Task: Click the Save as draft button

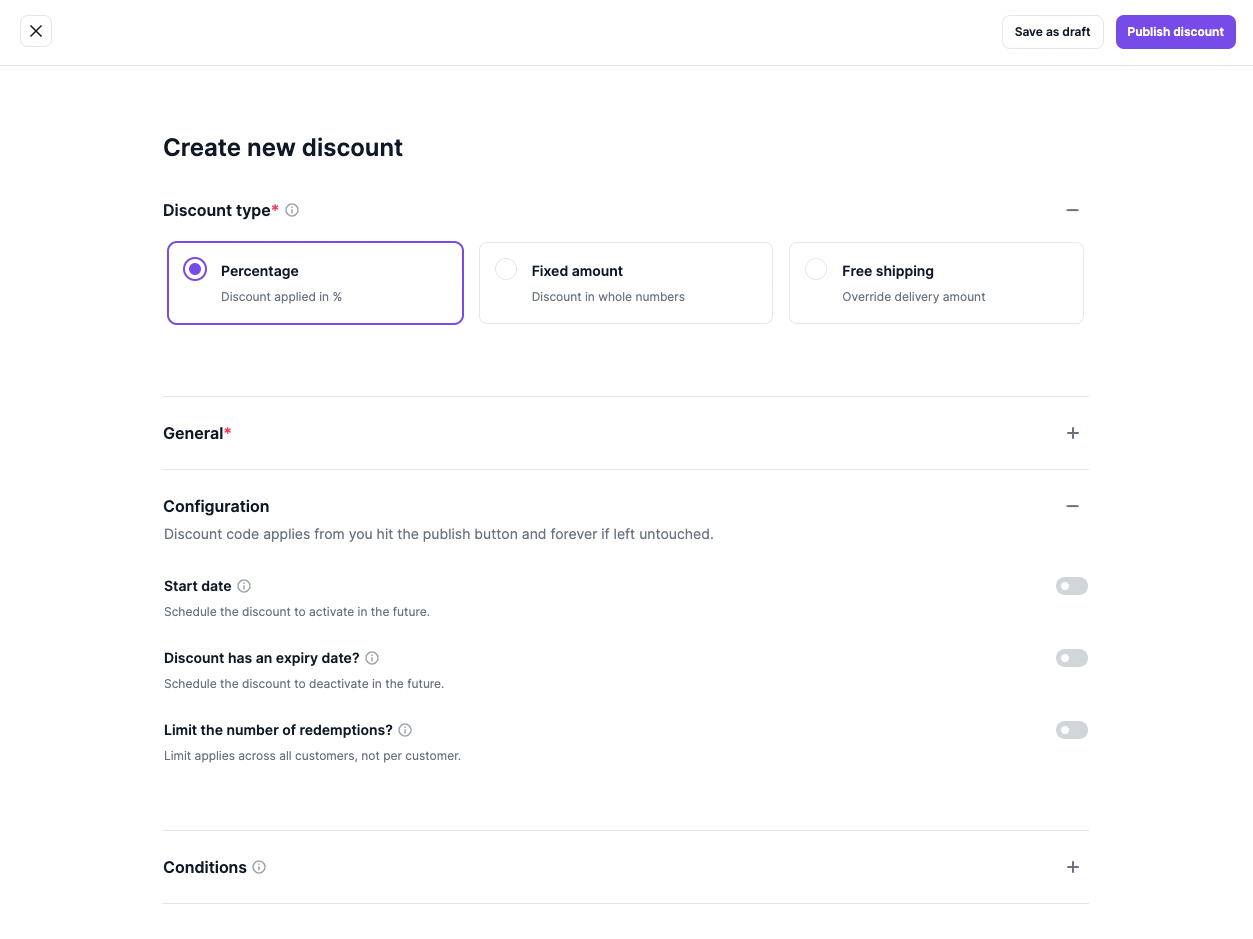Action: coord(1052,32)
